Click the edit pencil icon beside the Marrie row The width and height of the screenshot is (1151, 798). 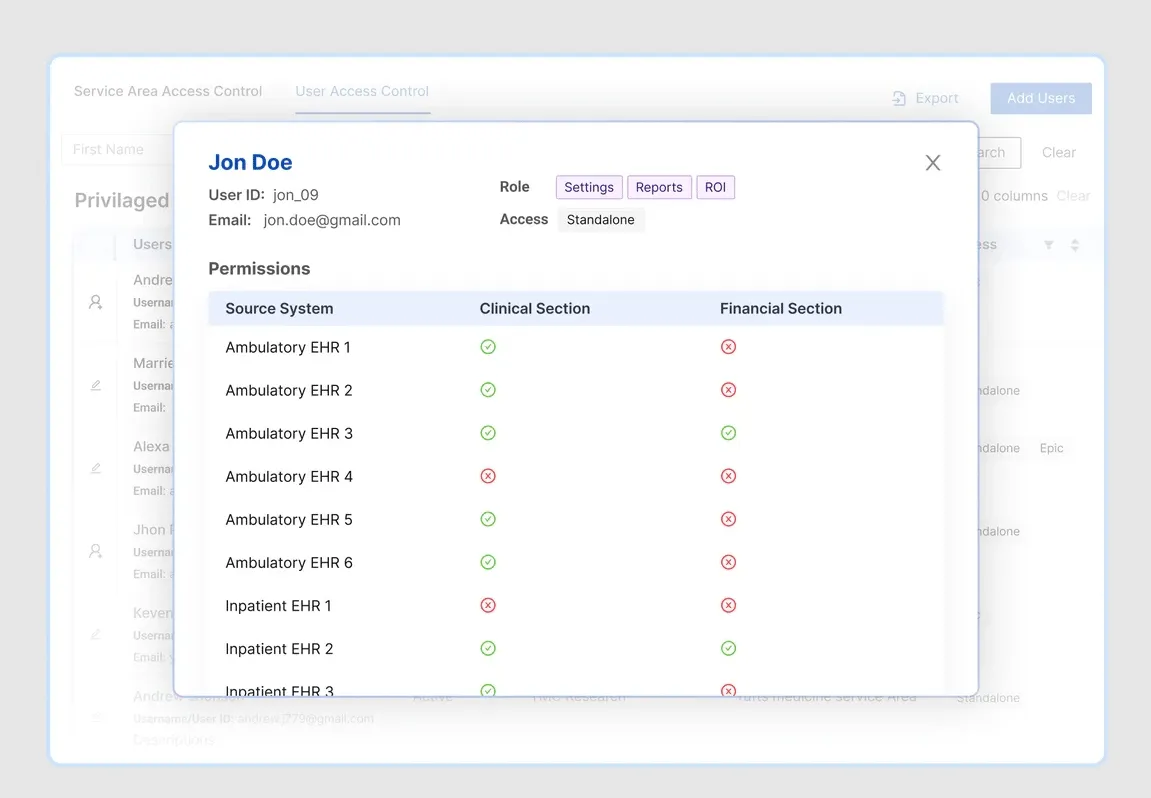[x=96, y=385]
